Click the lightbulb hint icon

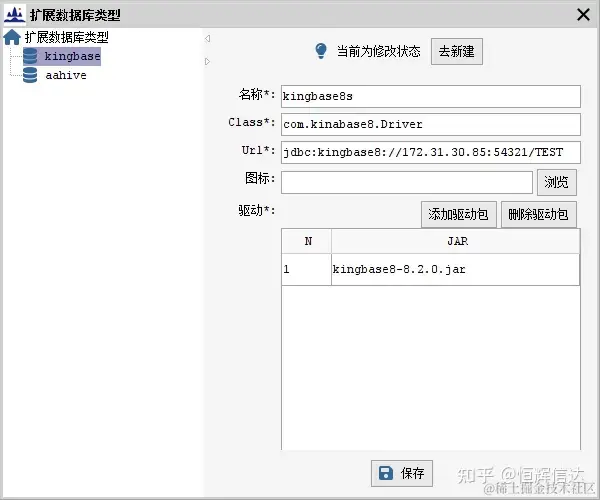[x=321, y=50]
